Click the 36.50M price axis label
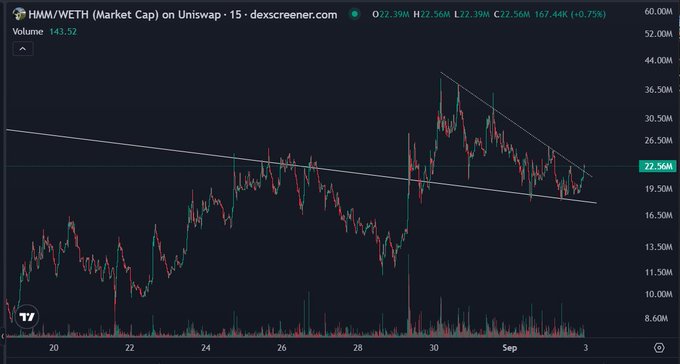 coord(658,90)
